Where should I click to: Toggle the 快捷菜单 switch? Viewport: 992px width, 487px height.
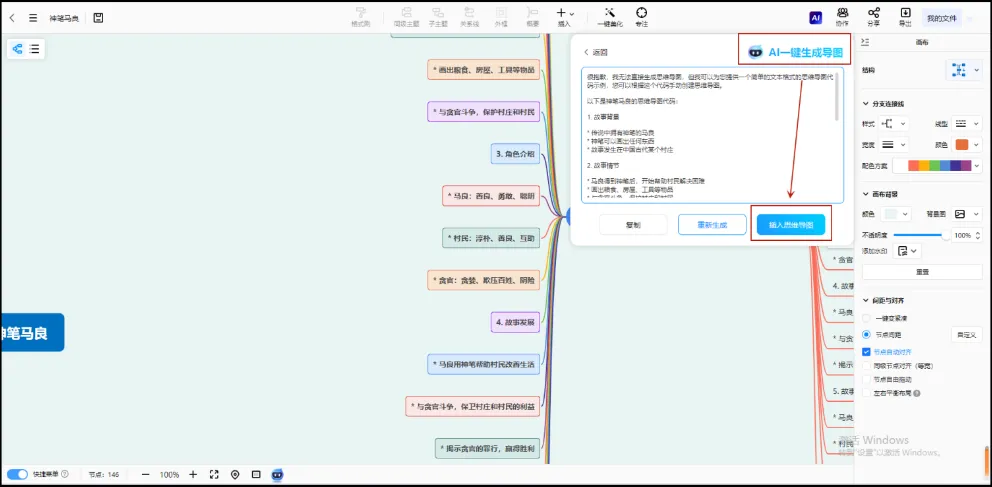[18, 474]
